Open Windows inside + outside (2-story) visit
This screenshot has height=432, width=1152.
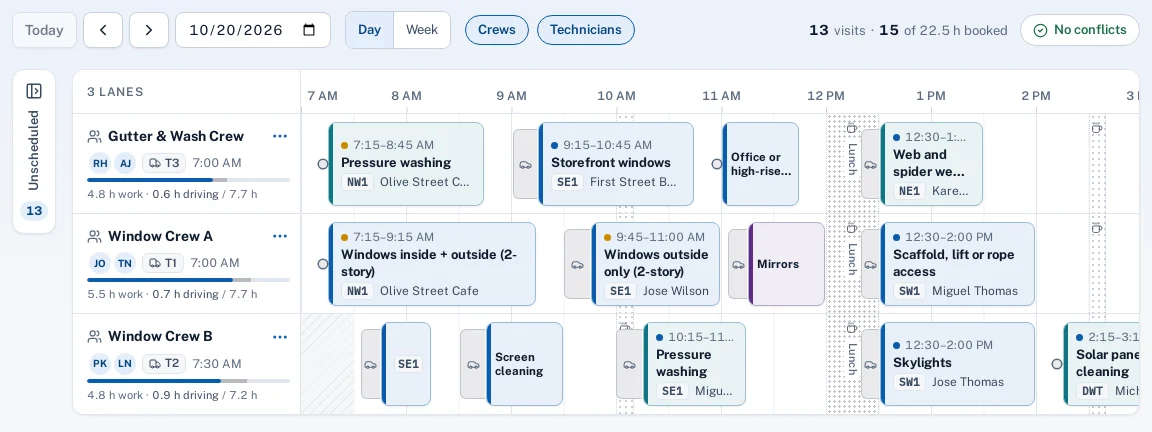(432, 264)
